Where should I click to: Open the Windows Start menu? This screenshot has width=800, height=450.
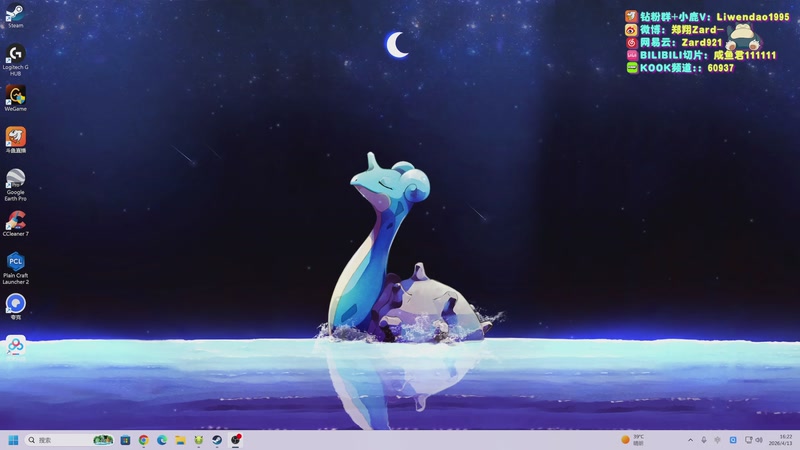click(13, 440)
